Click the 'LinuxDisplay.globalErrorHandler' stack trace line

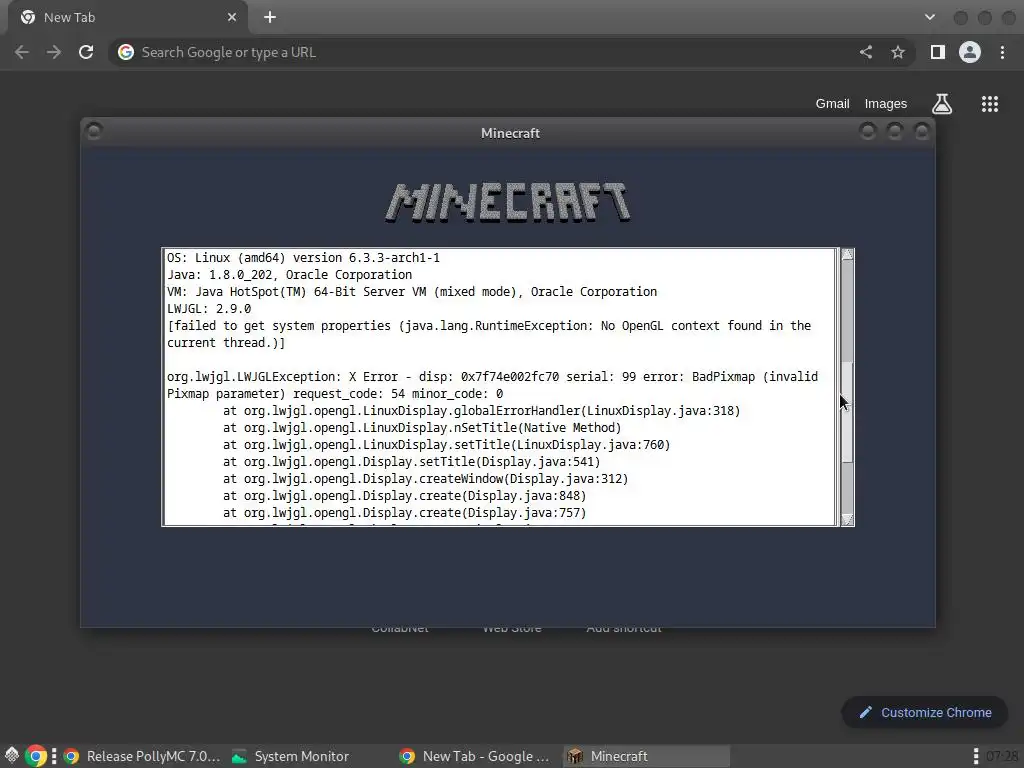[481, 411]
